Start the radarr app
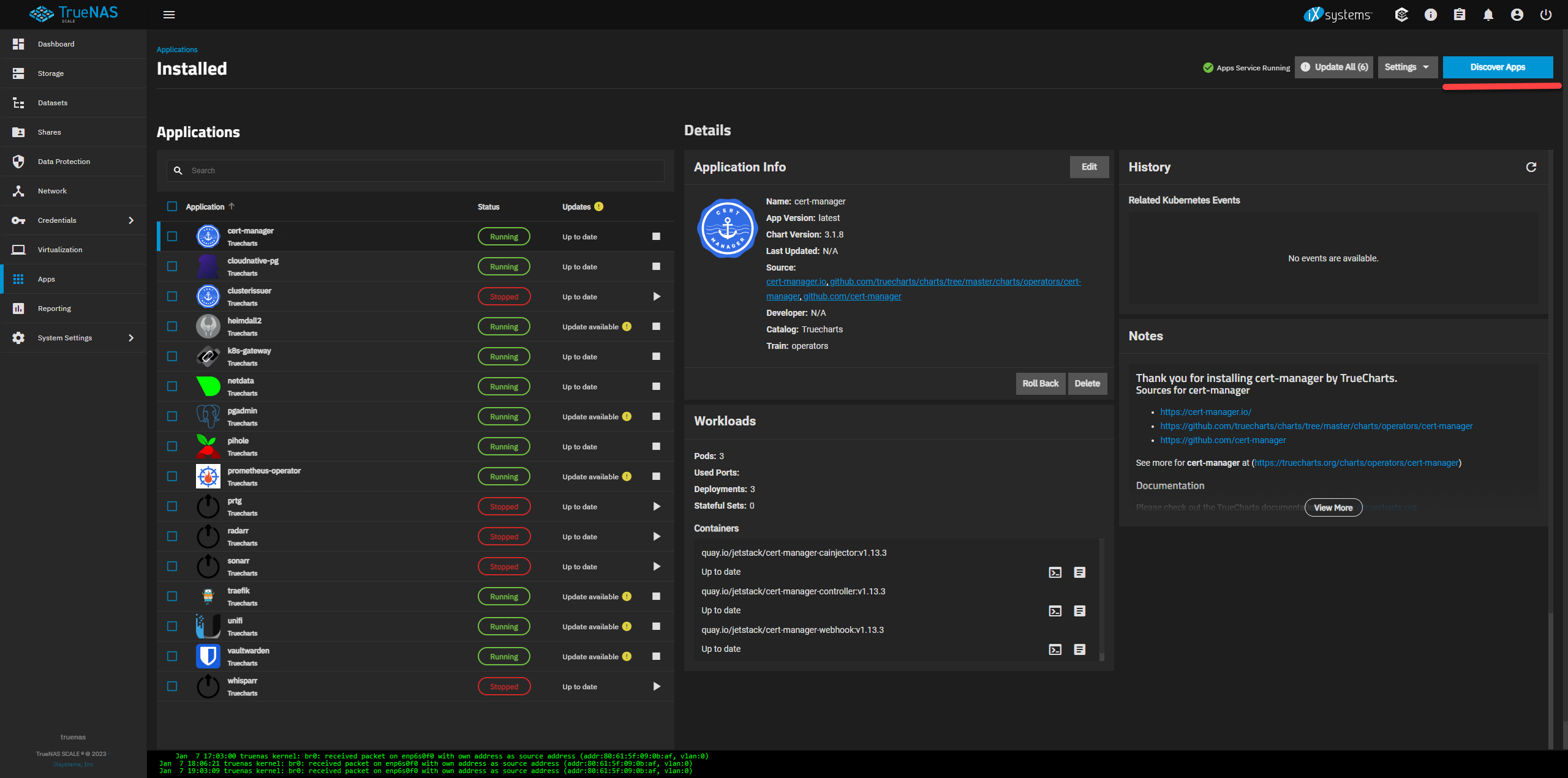The image size is (1568, 778). [656, 536]
